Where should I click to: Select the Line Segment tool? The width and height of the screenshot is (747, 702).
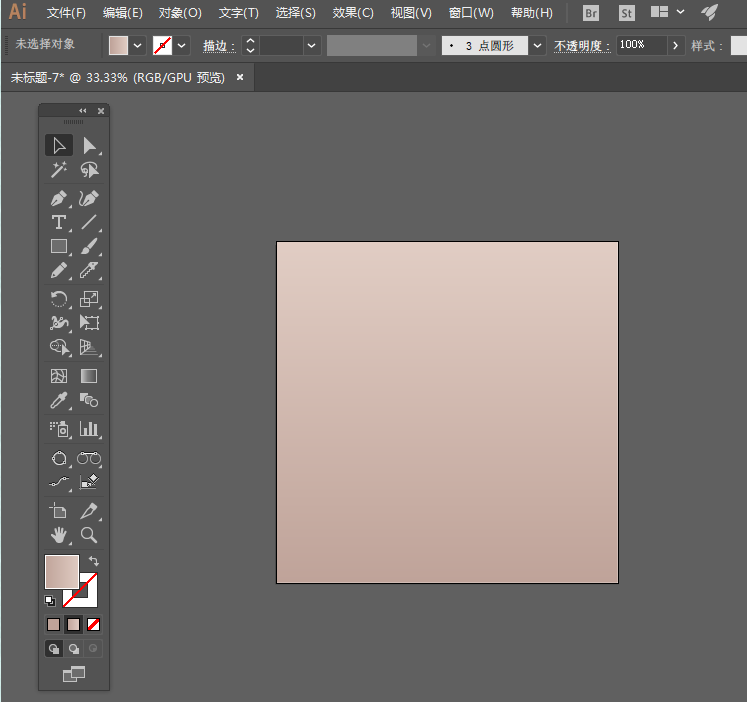coord(89,222)
